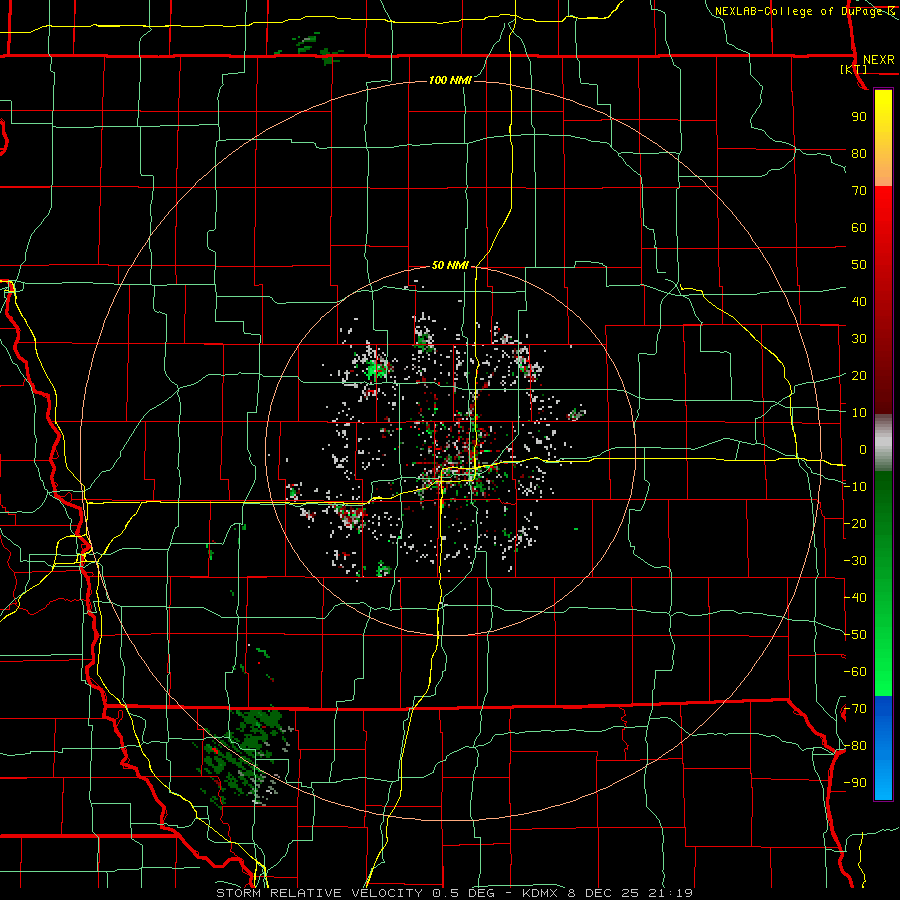Select the -30 value on velocity scale
This screenshot has width=900, height=900.
click(855, 561)
